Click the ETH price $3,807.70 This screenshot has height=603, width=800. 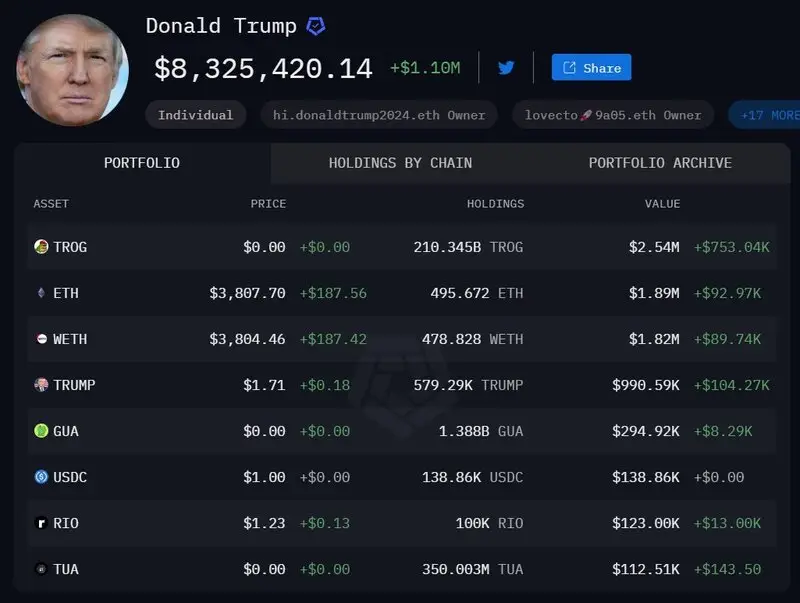[247, 293]
